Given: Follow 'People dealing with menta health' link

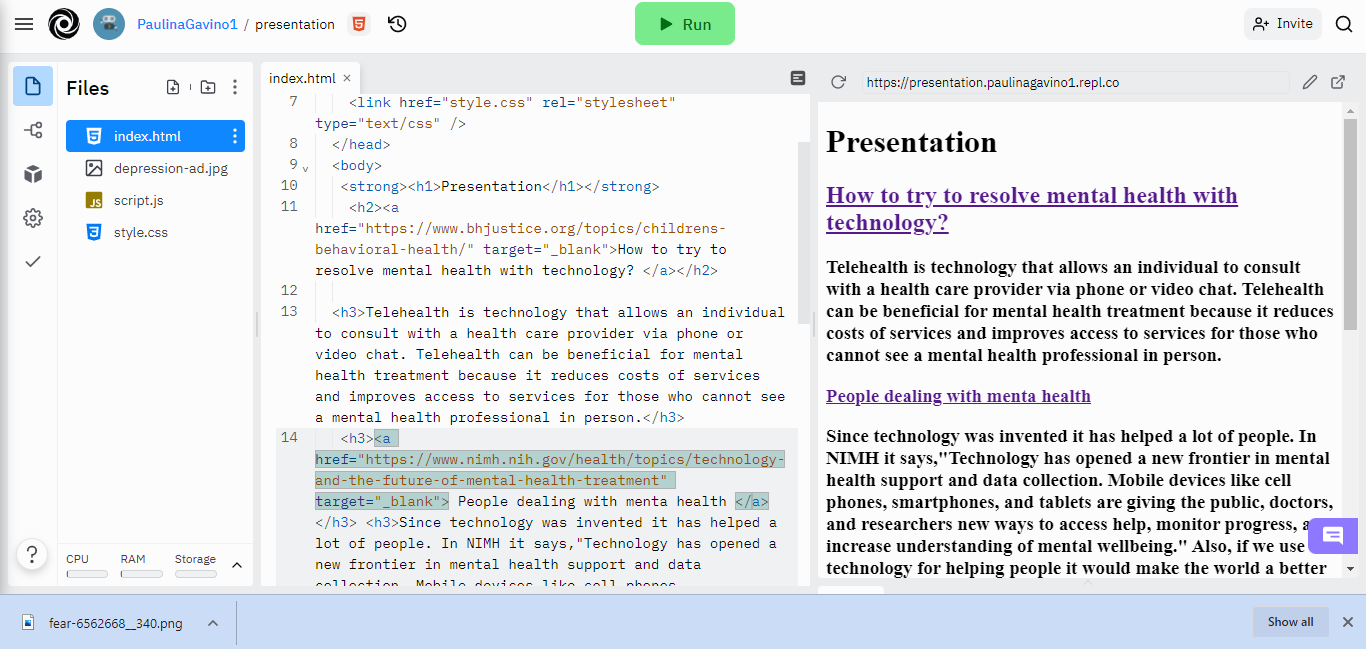Looking at the screenshot, I should click(958, 396).
